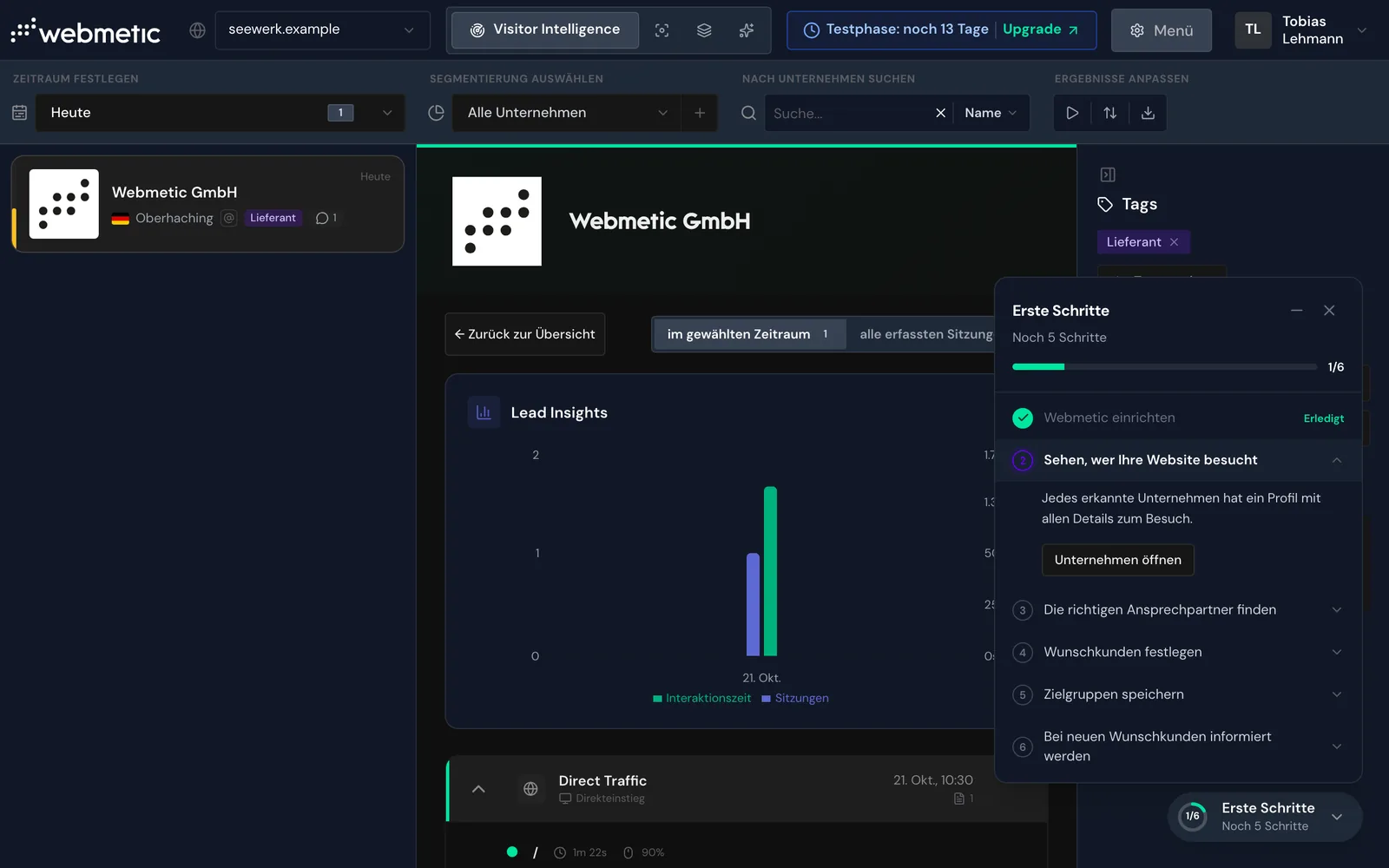Image resolution: width=1389 pixels, height=868 pixels.
Task: Expand the Wunschkunden festlegen step
Action: (1178, 652)
